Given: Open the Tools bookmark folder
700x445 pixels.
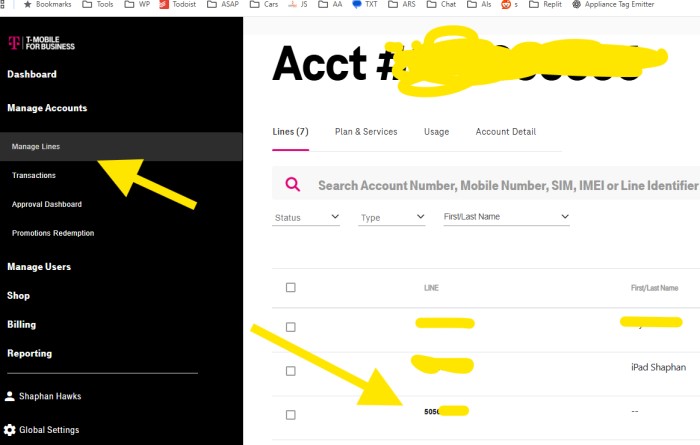Looking at the screenshot, I should point(98,4).
